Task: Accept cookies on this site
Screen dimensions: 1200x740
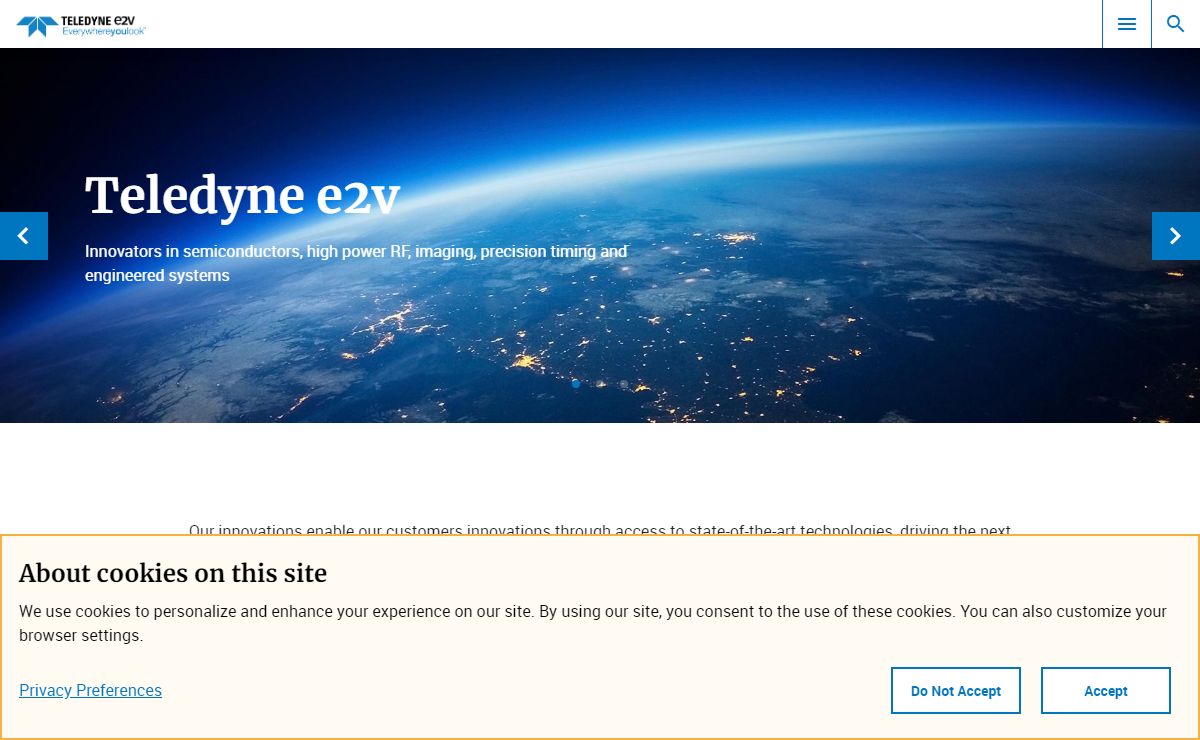Action: [x=1106, y=691]
